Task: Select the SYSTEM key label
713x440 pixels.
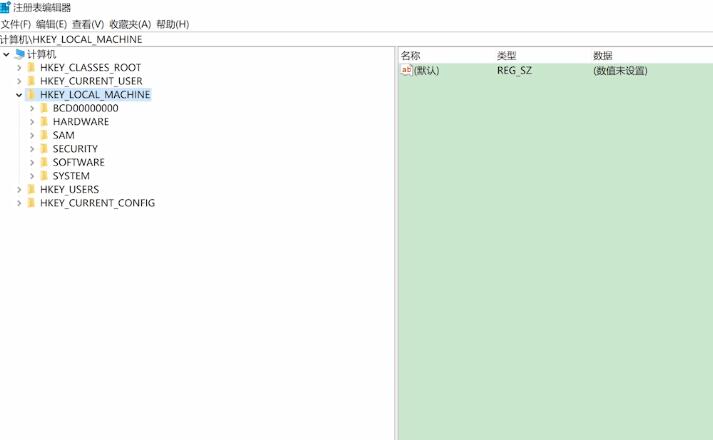Action: coord(71,176)
